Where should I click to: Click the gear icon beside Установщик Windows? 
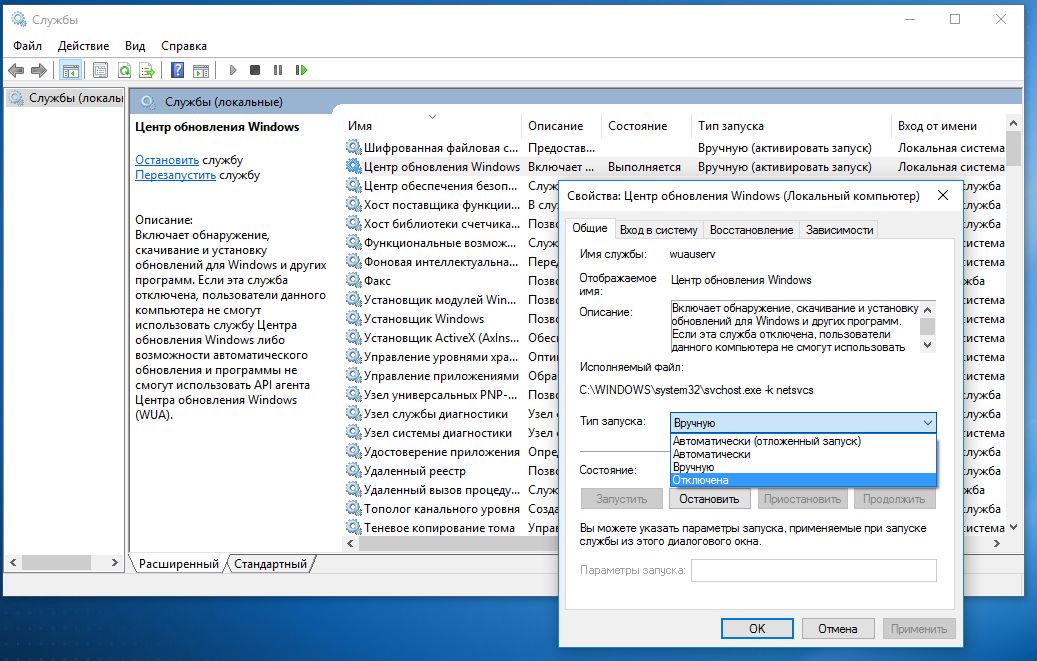tap(354, 318)
